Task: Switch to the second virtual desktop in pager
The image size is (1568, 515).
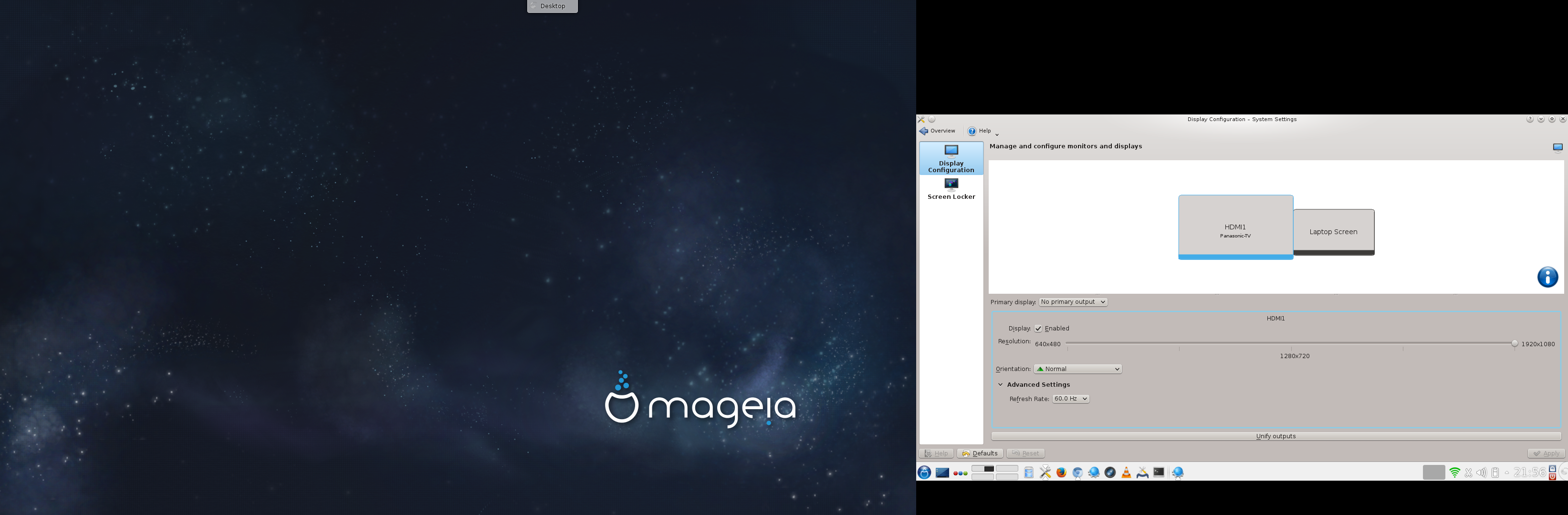Action: coord(1007,469)
